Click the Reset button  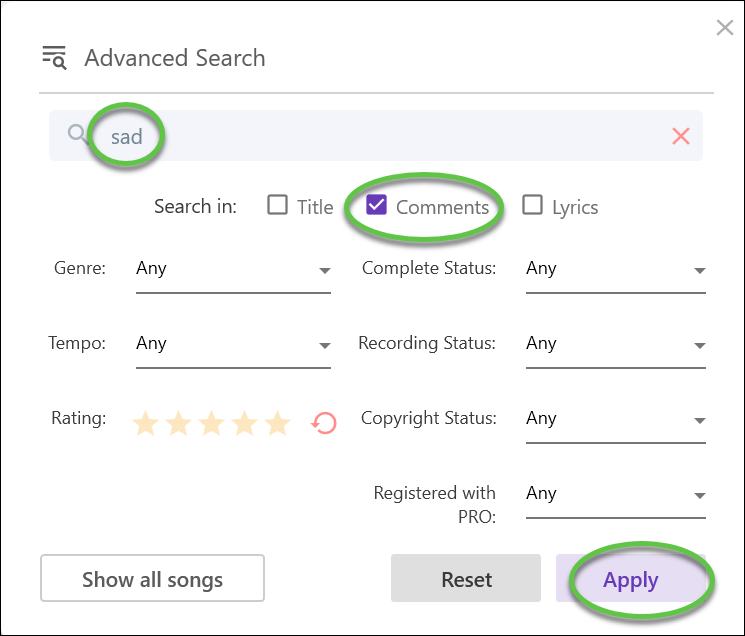point(466,578)
